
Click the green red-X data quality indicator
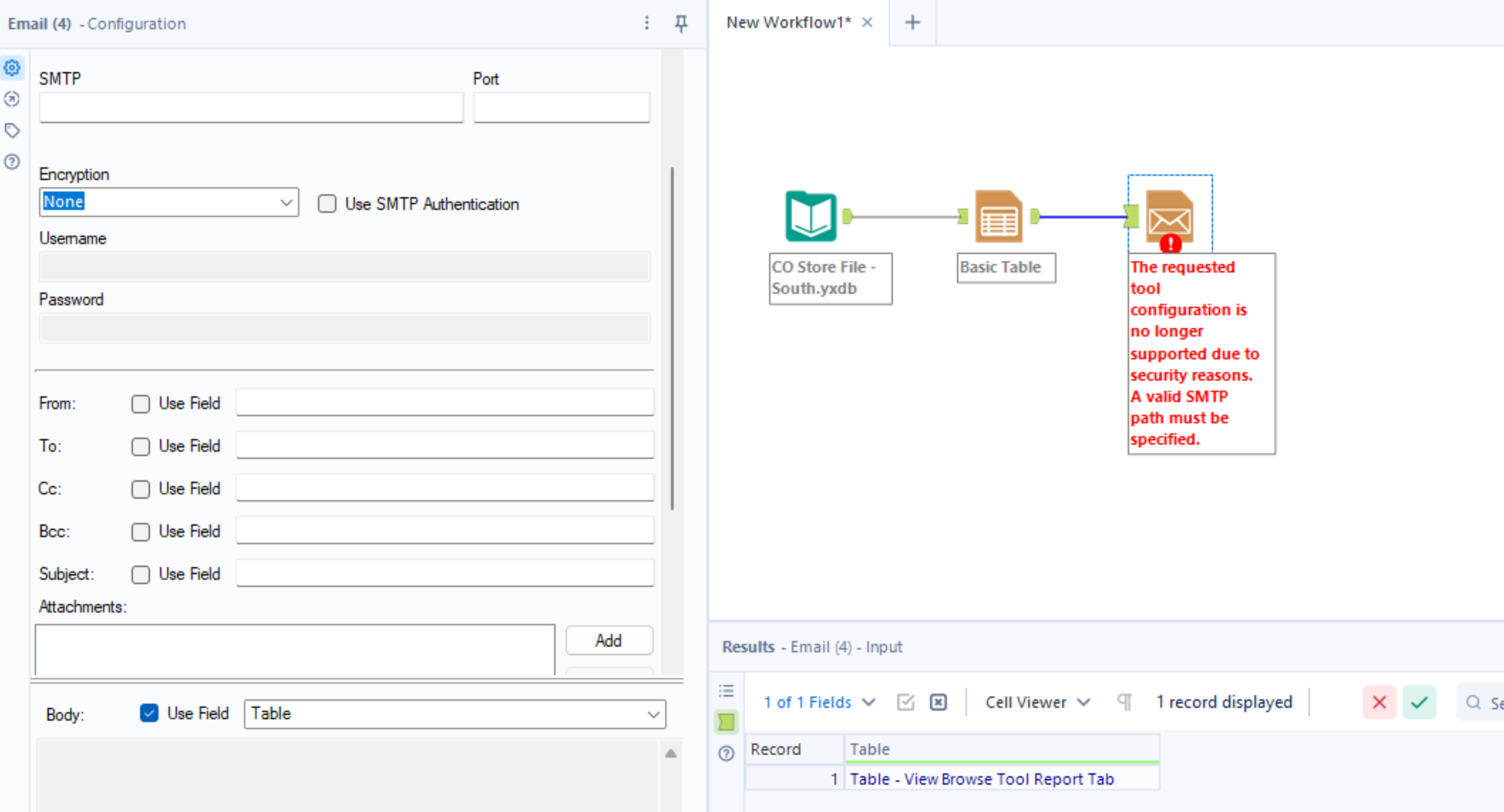(x=1380, y=702)
